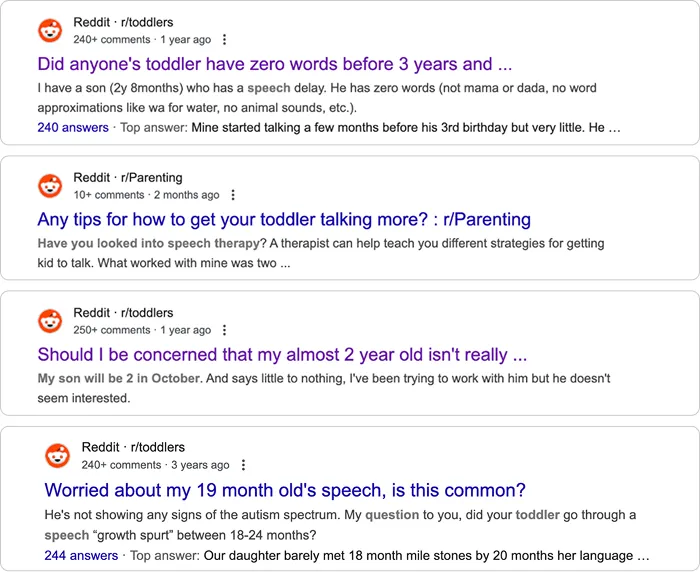Screen dimensions: 700x572
Task: View the 244 answers link
Action: pos(80,555)
